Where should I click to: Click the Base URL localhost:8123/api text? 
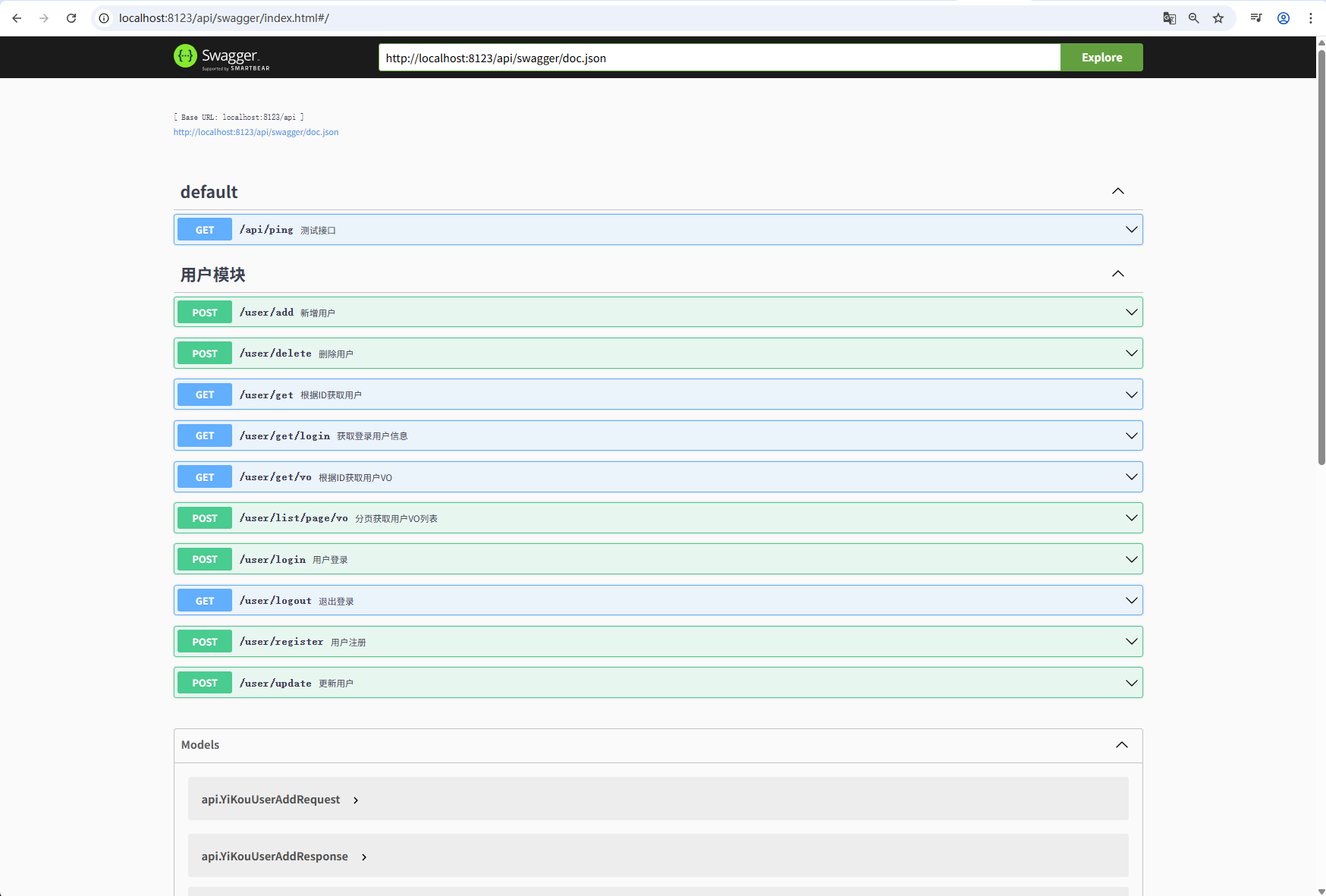[239, 118]
